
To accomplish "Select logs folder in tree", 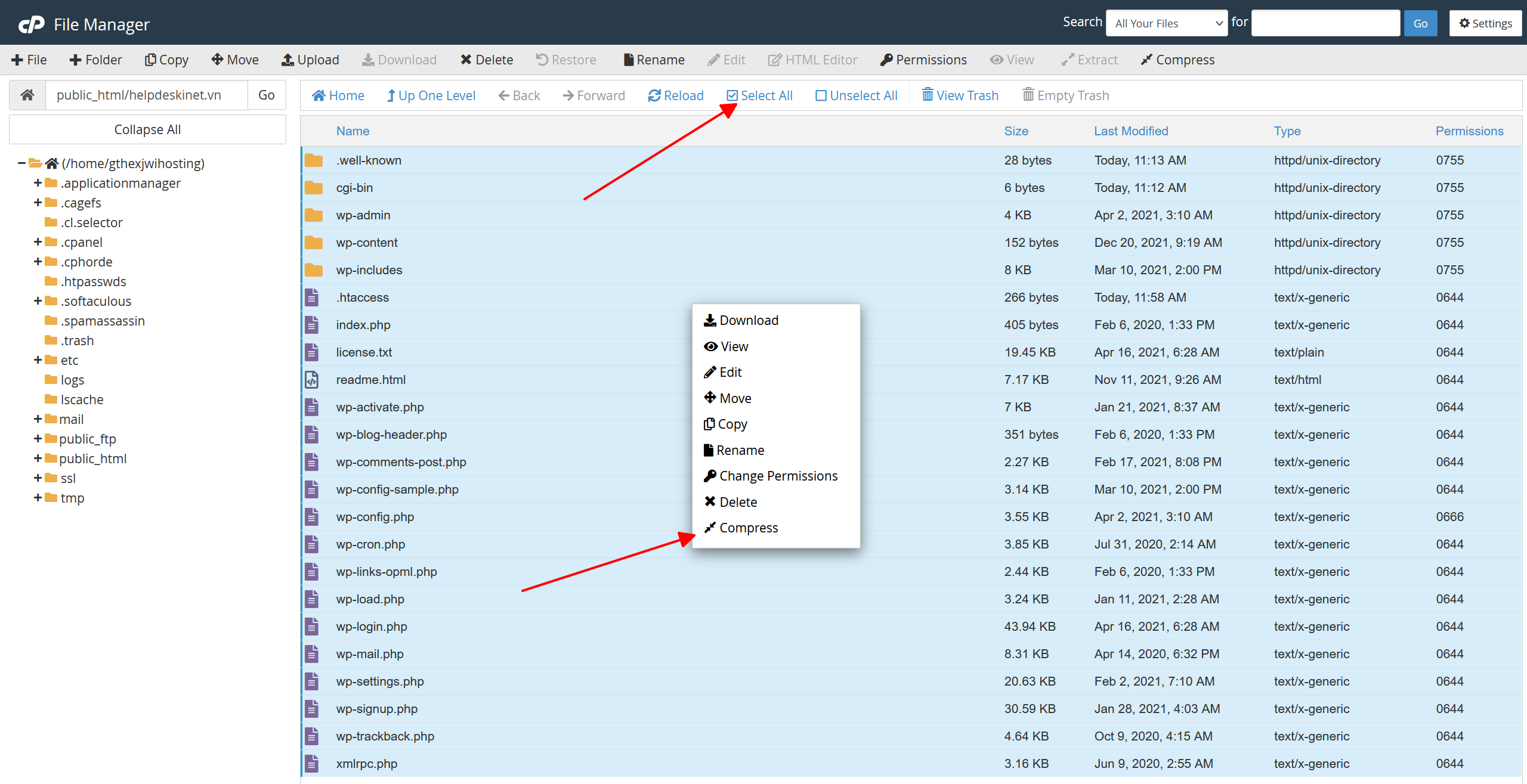I will point(72,380).
